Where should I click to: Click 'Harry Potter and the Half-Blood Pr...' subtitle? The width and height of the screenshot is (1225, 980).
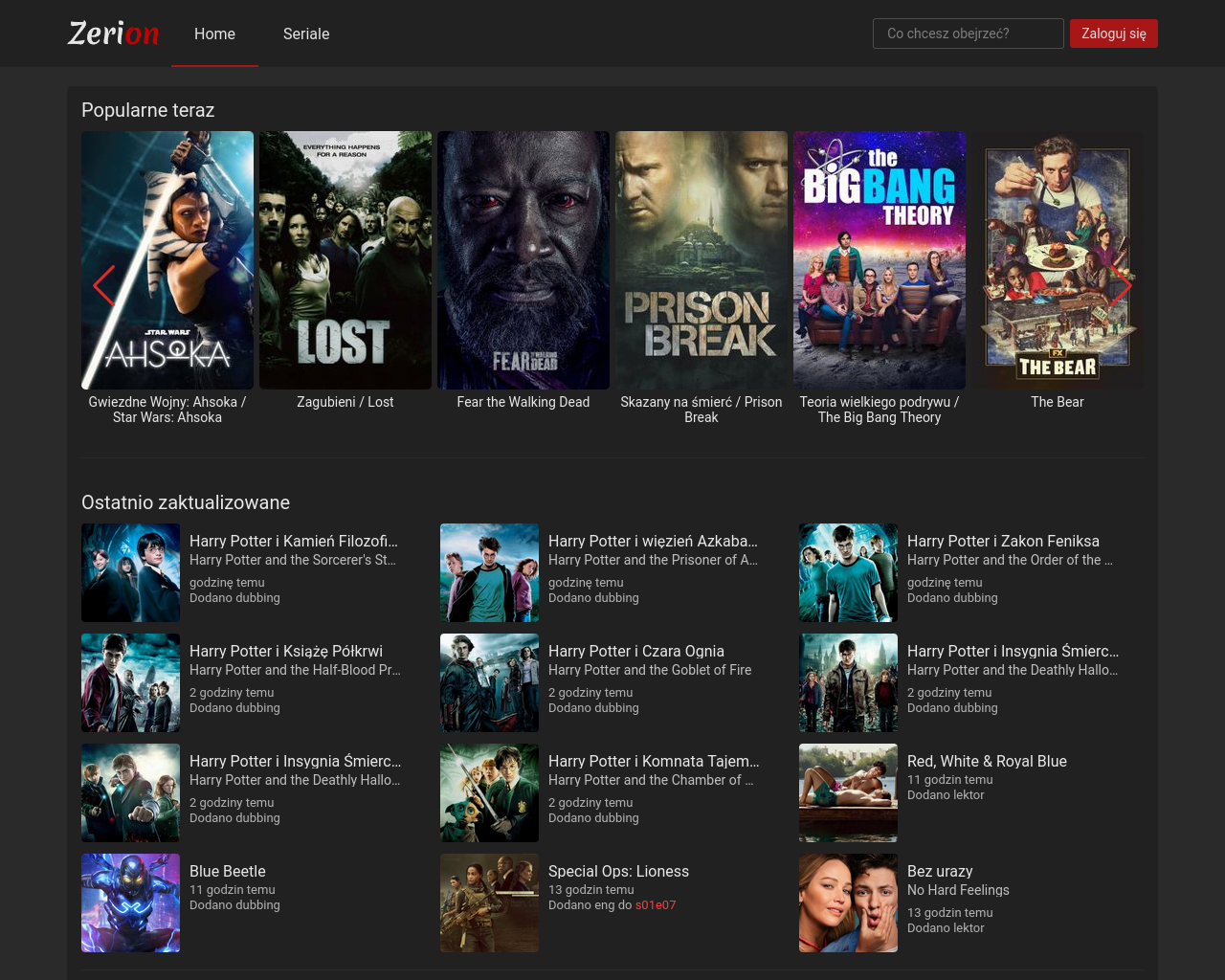295,670
